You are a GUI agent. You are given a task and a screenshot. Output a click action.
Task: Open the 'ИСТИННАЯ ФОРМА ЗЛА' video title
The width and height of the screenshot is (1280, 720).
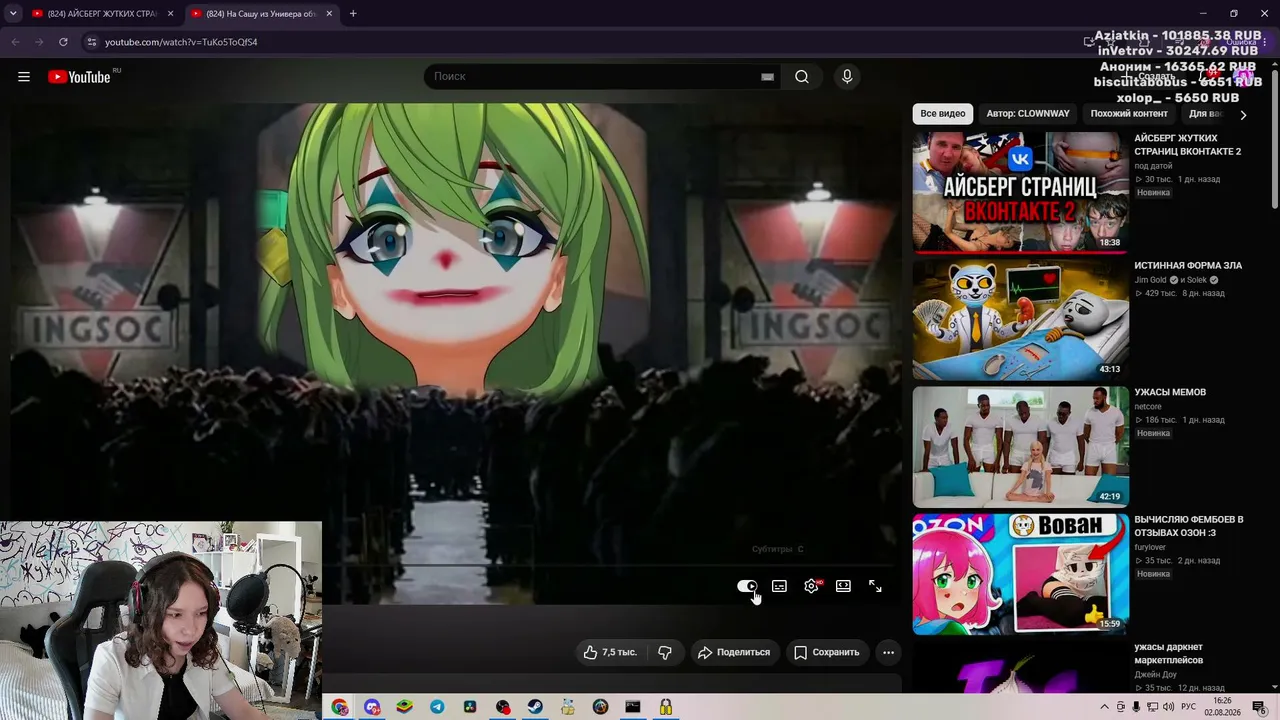coord(1188,266)
